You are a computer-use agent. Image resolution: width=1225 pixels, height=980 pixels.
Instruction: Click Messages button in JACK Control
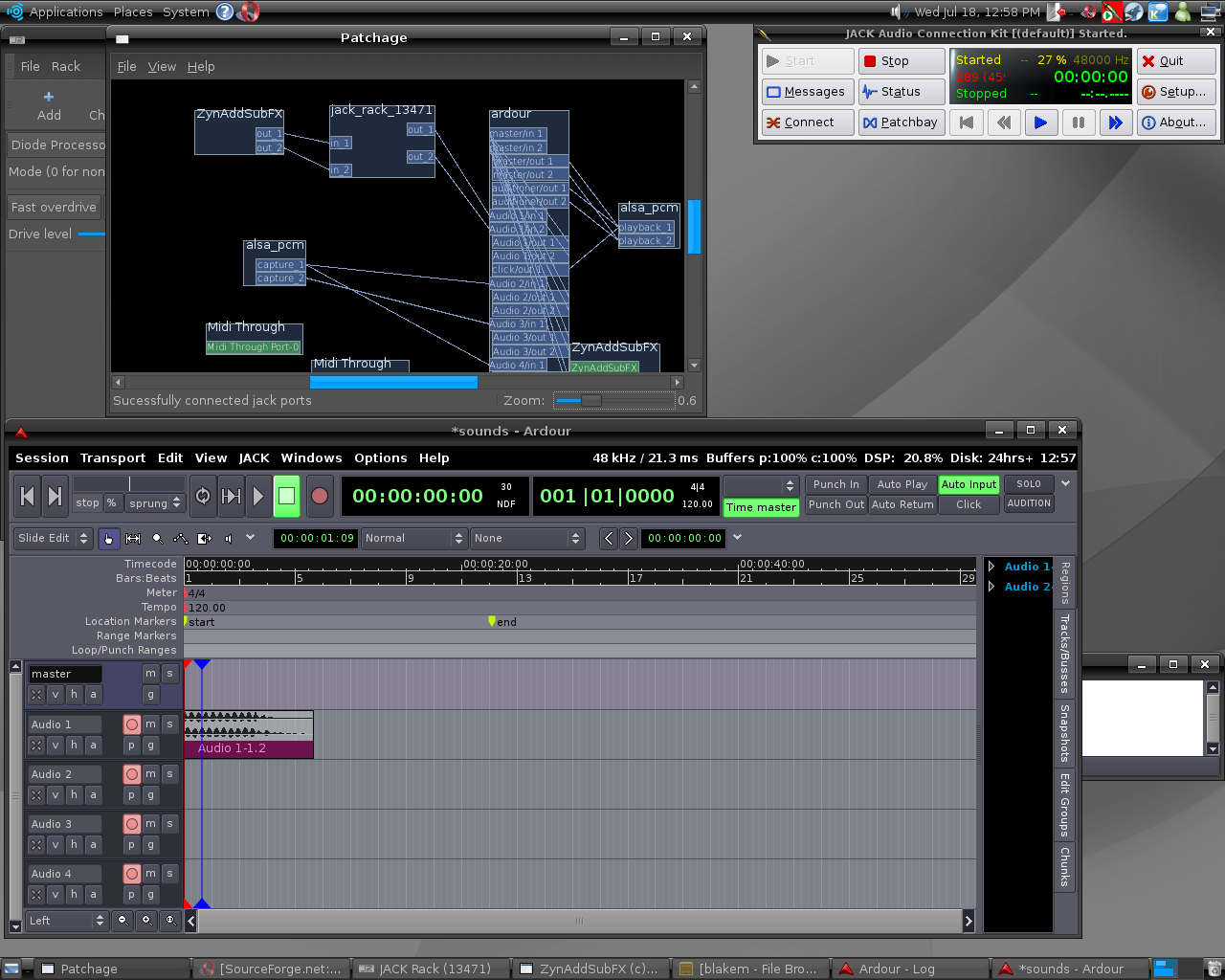(x=806, y=92)
